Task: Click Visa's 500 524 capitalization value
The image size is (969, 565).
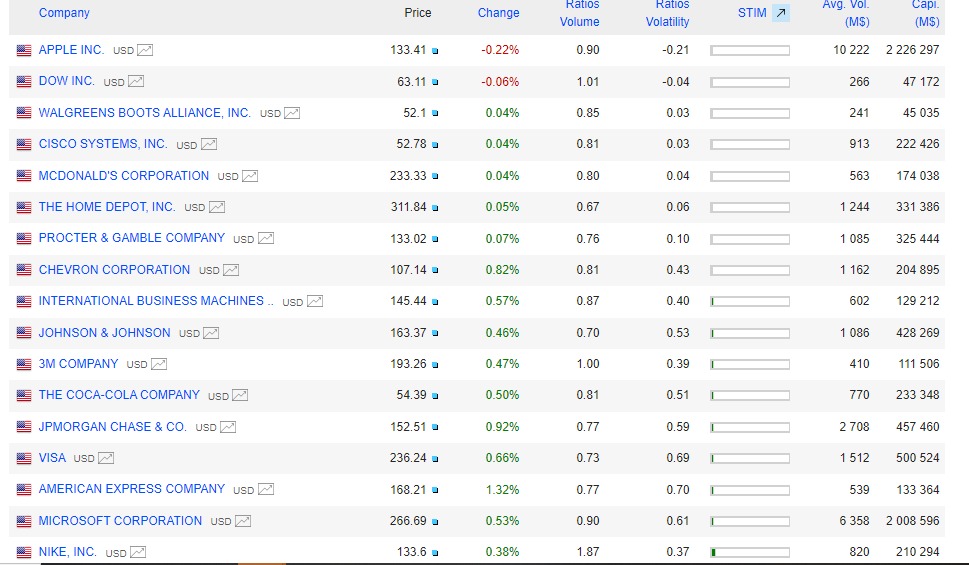Action: tap(918, 458)
